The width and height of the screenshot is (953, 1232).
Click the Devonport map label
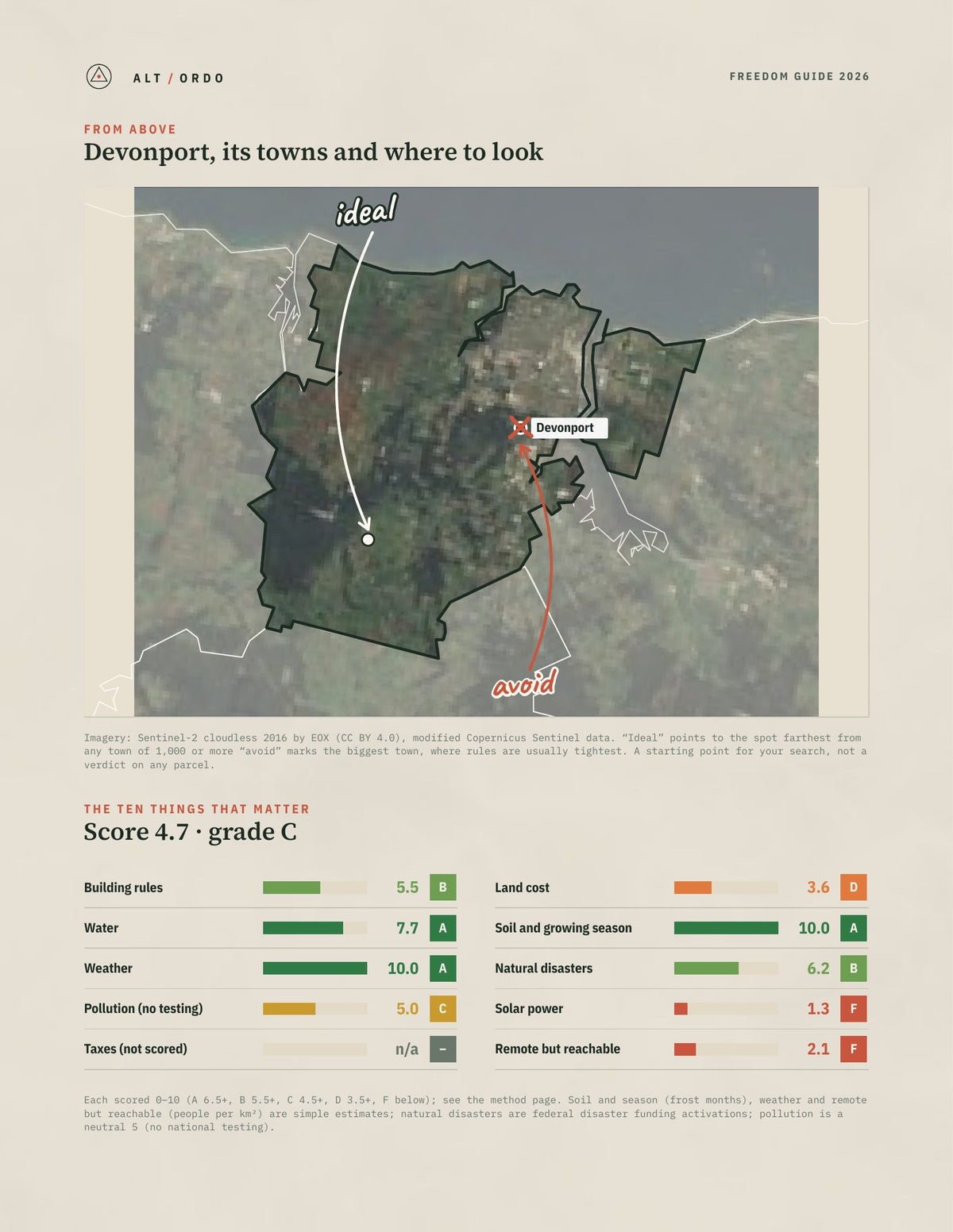[x=568, y=428]
